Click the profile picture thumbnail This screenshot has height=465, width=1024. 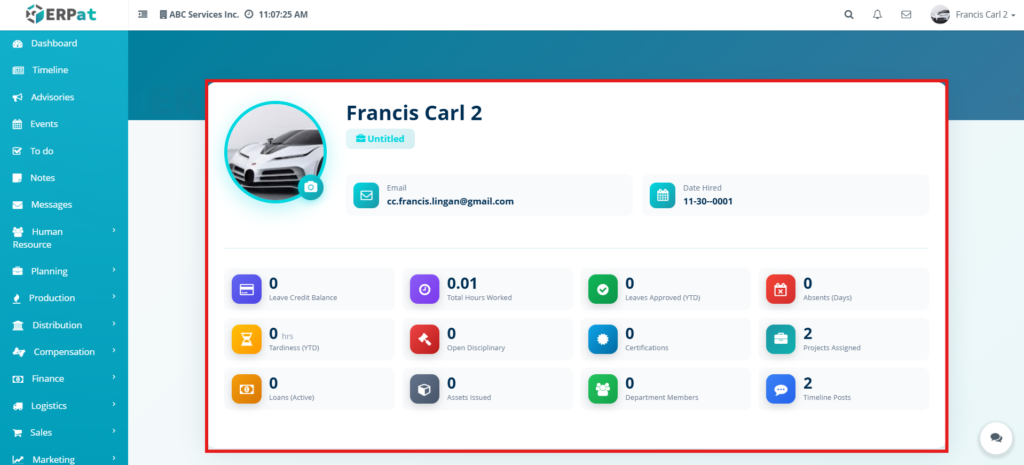pyautogui.click(x=273, y=150)
